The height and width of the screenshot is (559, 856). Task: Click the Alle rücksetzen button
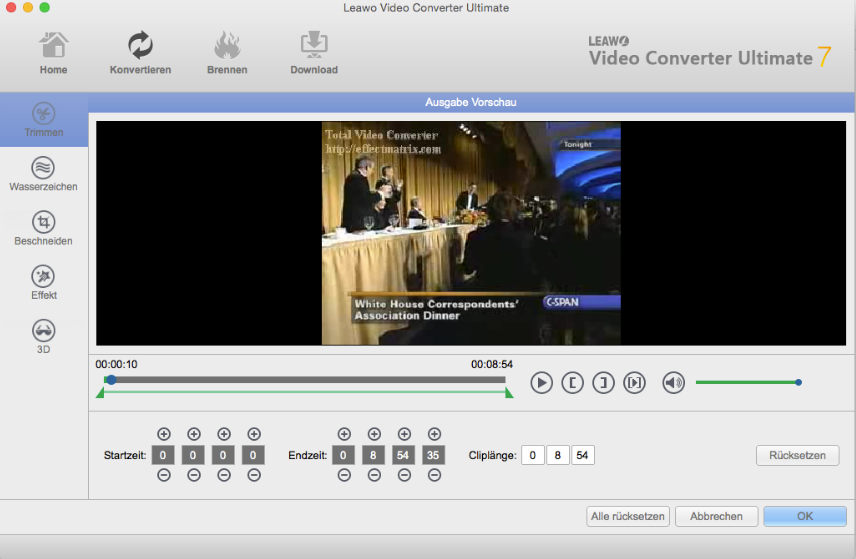pos(627,516)
